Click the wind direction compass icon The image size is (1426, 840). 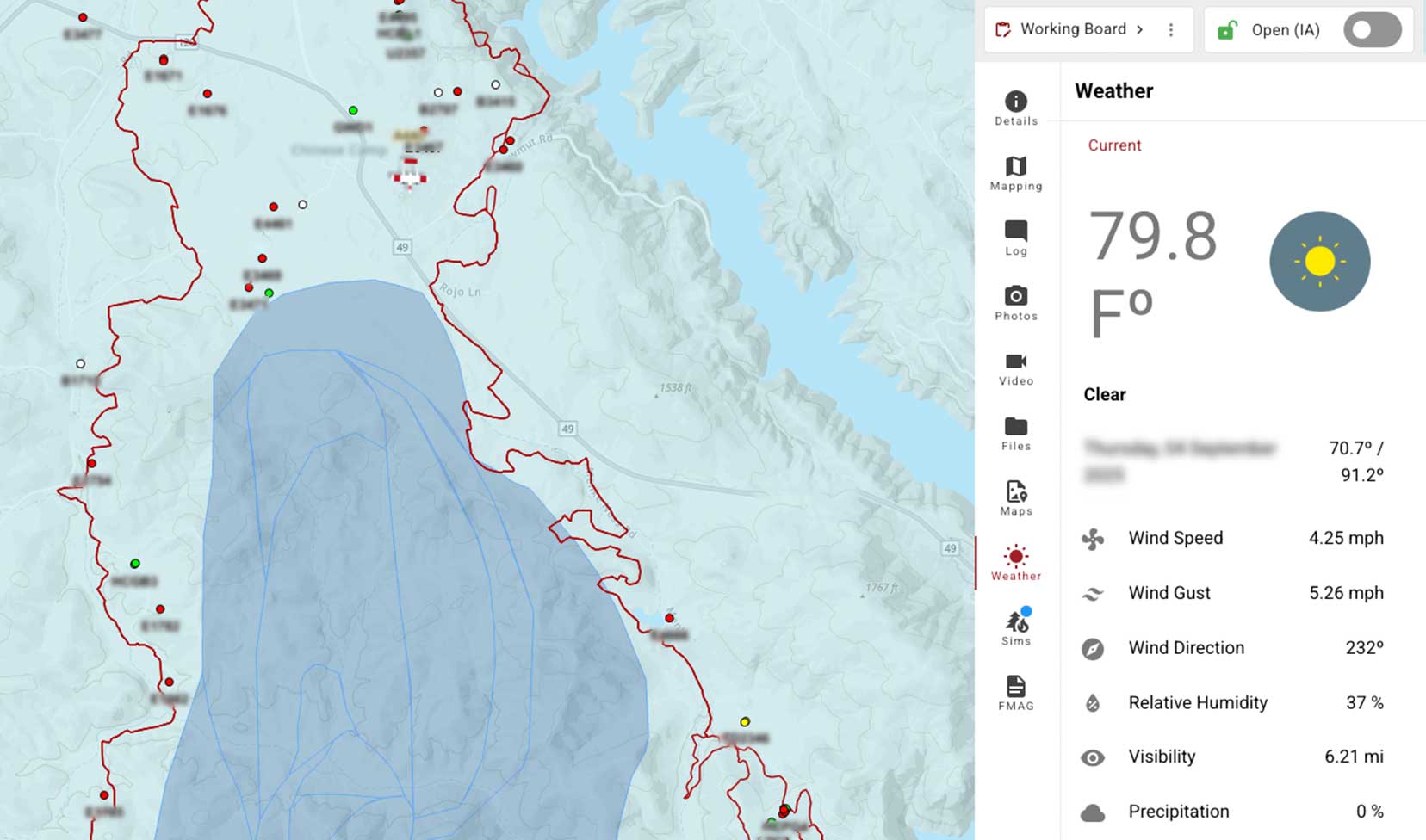(x=1092, y=648)
